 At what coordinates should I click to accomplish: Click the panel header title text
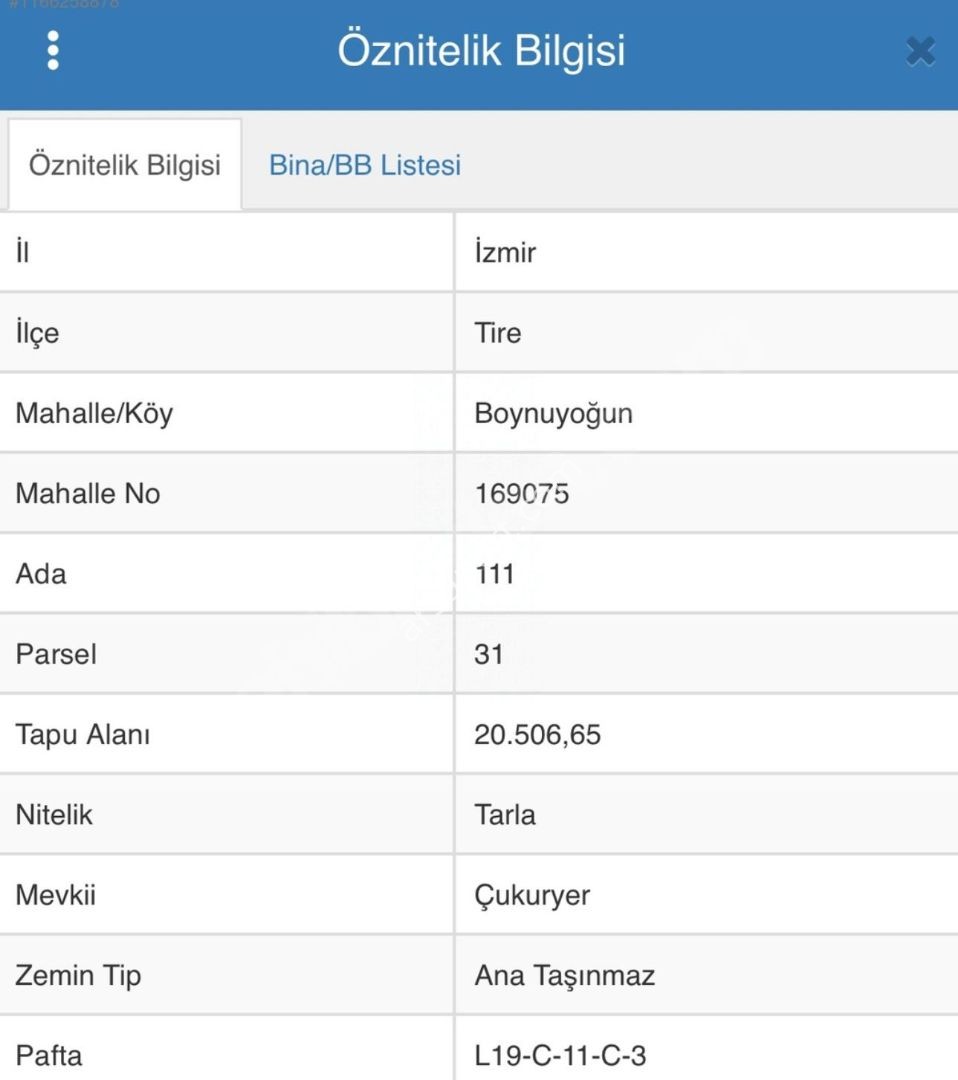coord(481,51)
